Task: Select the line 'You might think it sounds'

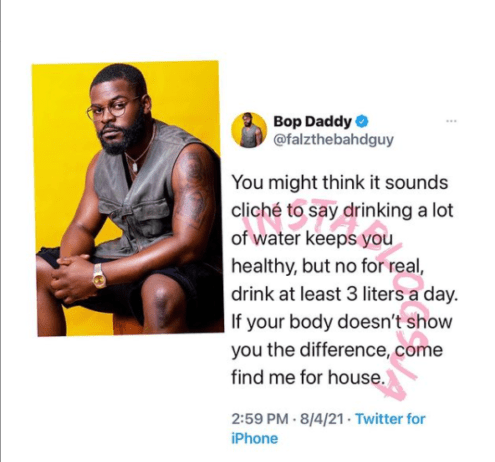Action: point(340,183)
